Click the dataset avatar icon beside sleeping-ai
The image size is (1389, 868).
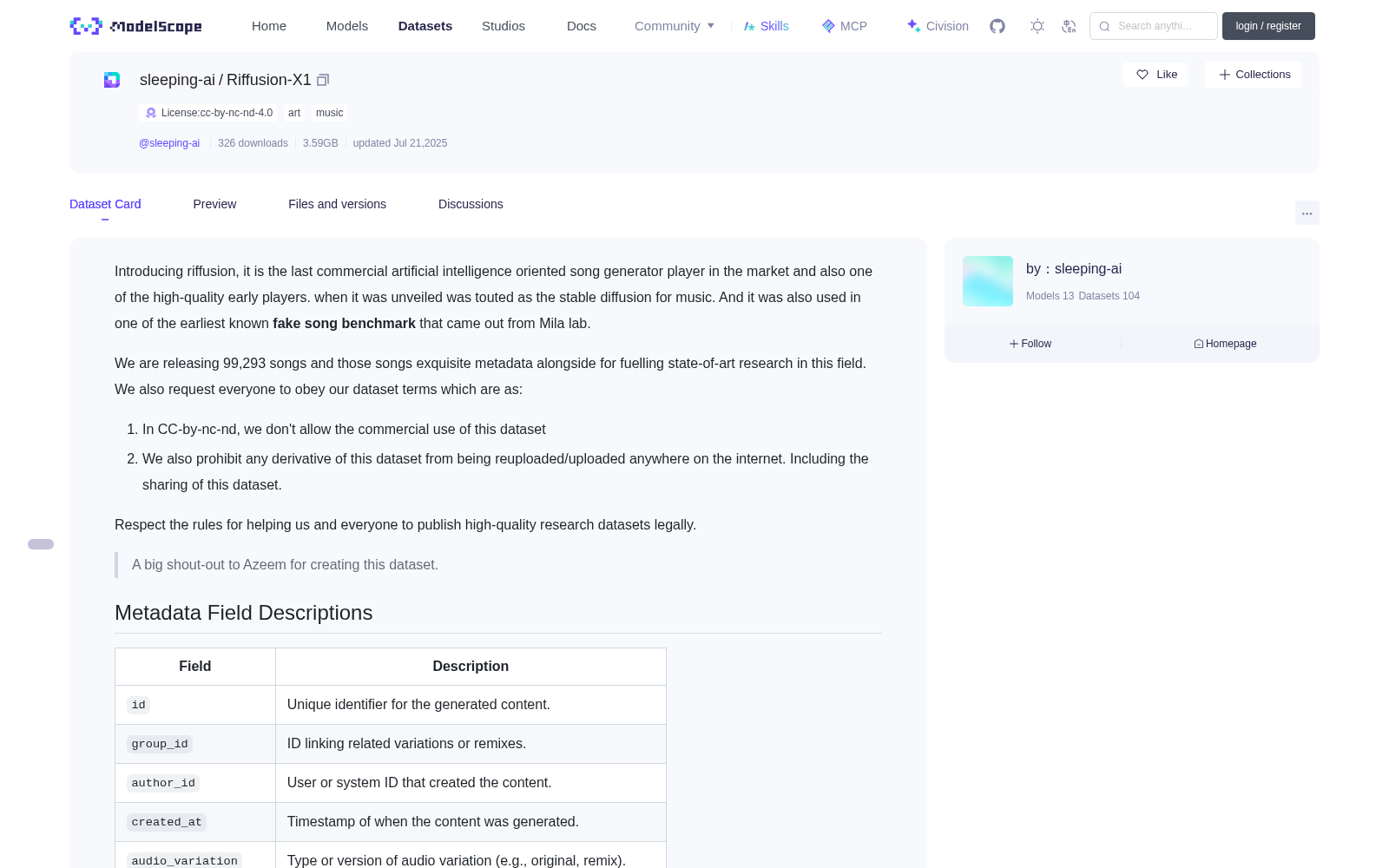(112, 80)
